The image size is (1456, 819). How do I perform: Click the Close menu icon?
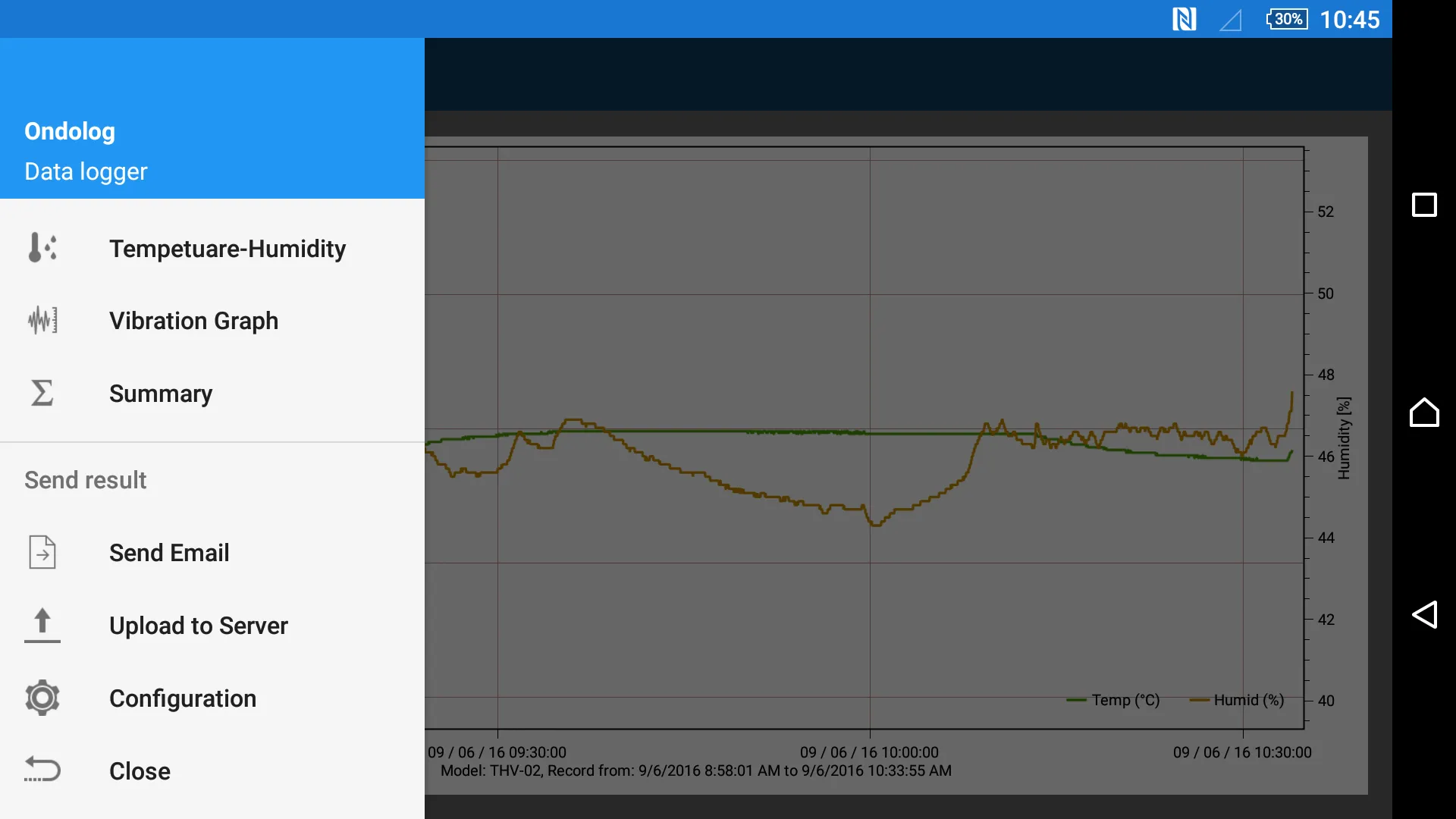point(42,770)
